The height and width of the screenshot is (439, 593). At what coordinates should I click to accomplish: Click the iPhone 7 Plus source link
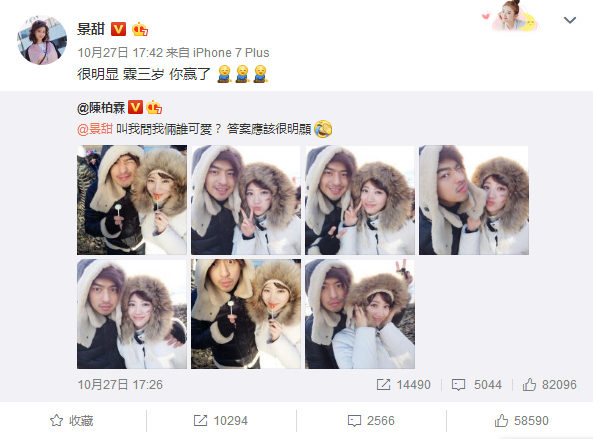pos(231,53)
